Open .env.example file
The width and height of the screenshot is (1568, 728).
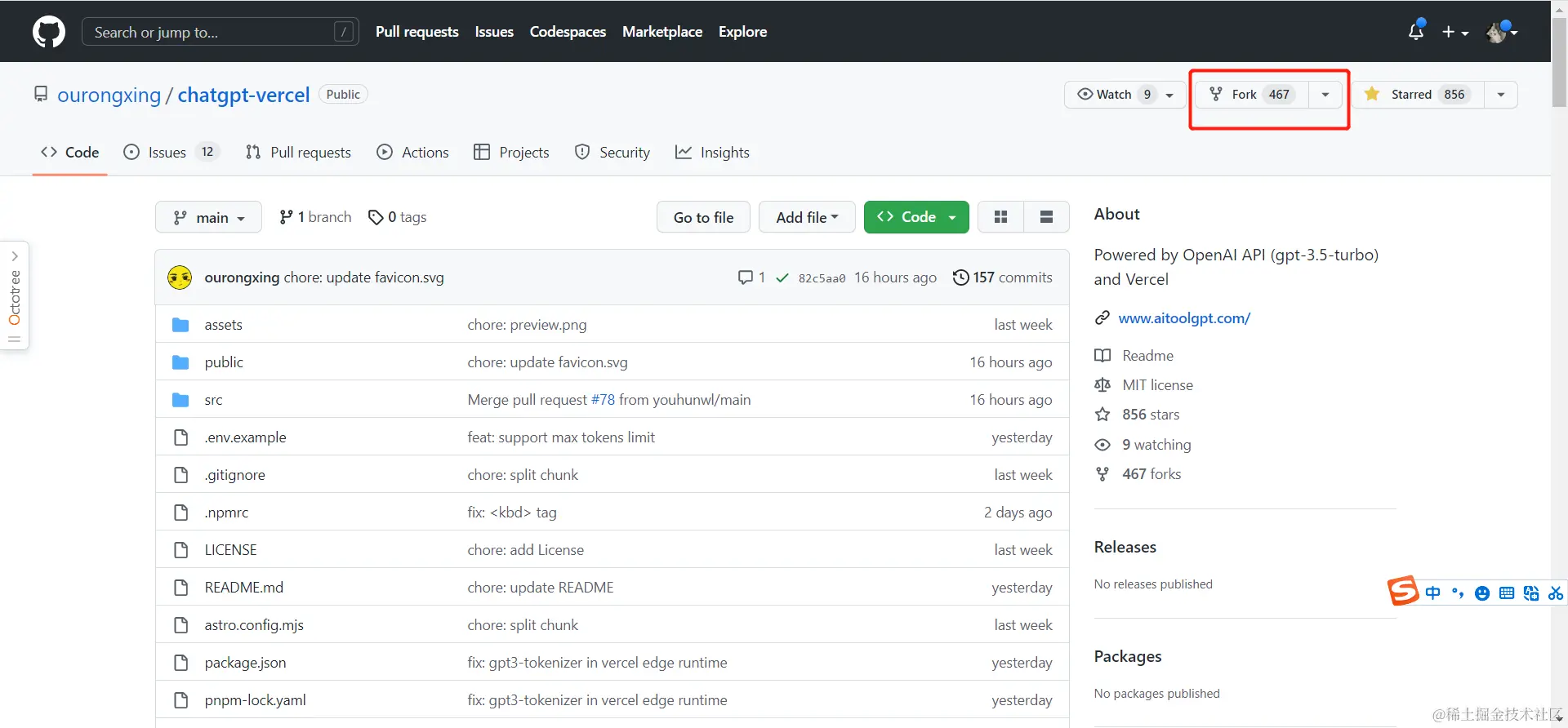(x=245, y=437)
